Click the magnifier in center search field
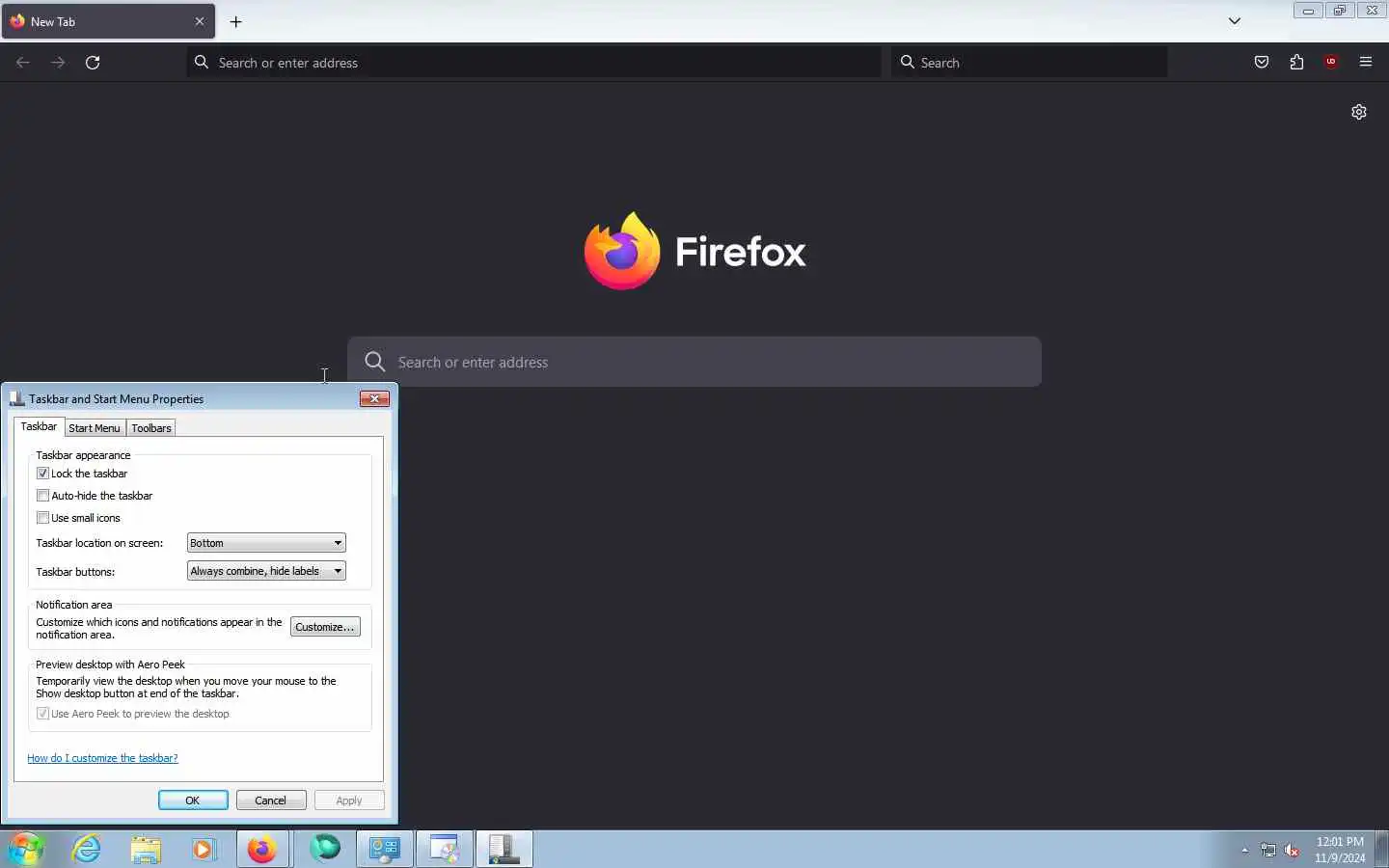The height and width of the screenshot is (868, 1389). tap(375, 362)
